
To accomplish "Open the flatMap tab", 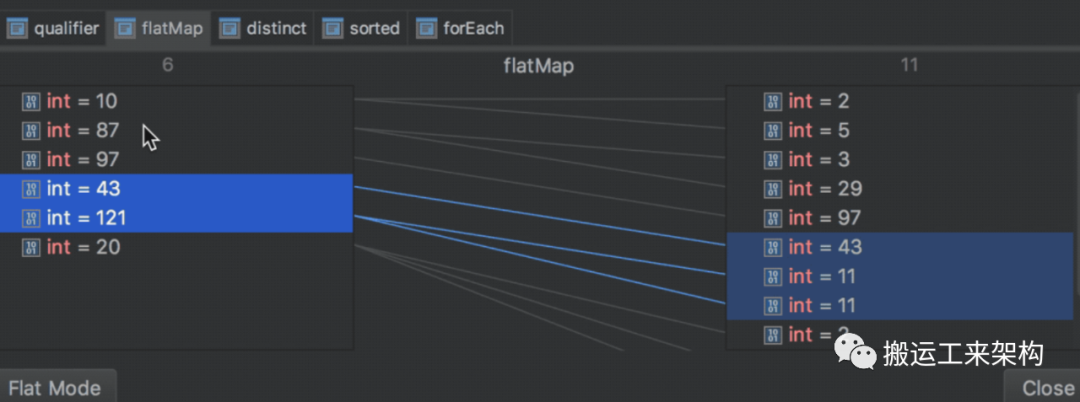I will tap(159, 28).
